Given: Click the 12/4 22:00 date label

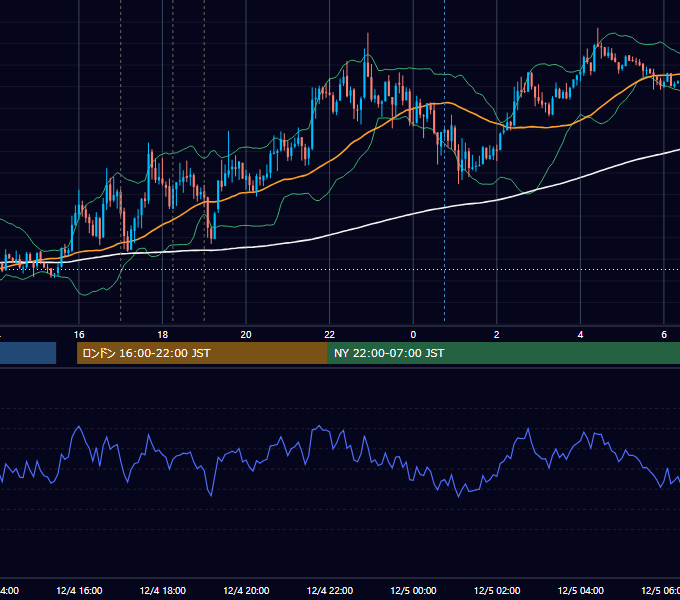Looking at the screenshot, I should point(330,591).
